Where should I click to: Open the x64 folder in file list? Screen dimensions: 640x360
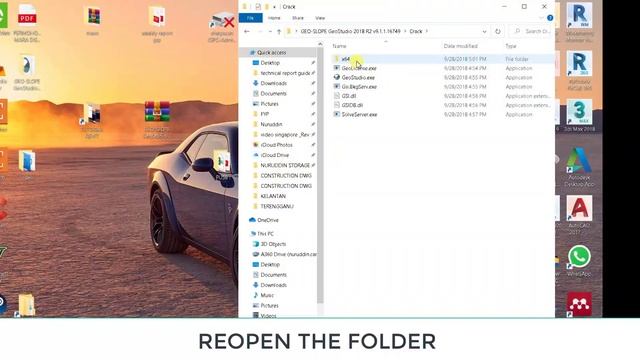coord(346,59)
